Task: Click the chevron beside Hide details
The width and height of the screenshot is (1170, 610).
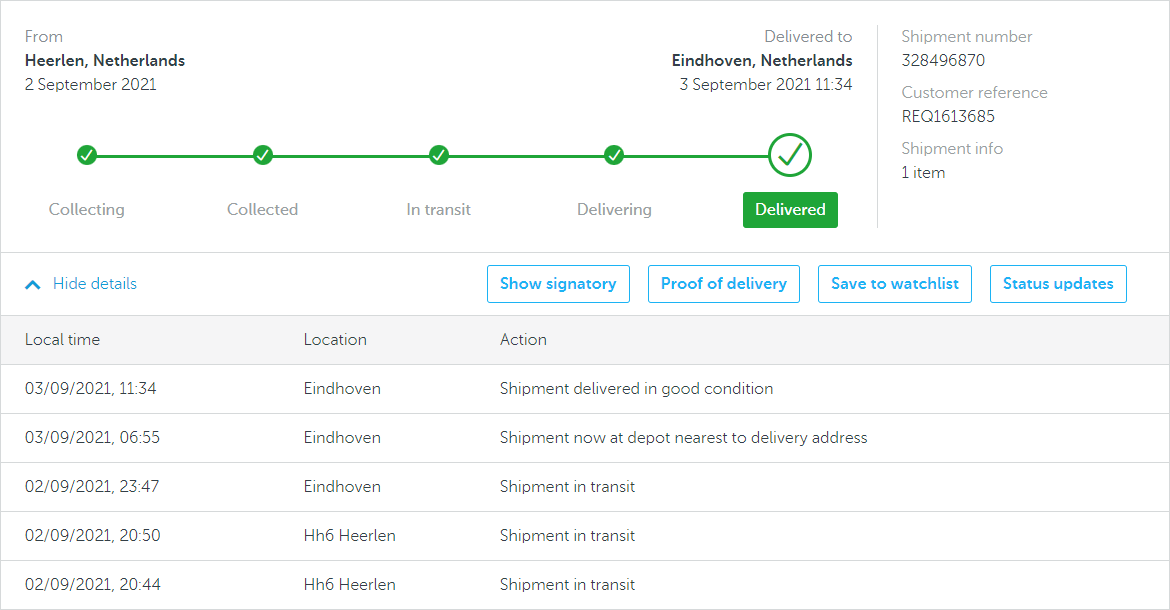Action: 33,284
